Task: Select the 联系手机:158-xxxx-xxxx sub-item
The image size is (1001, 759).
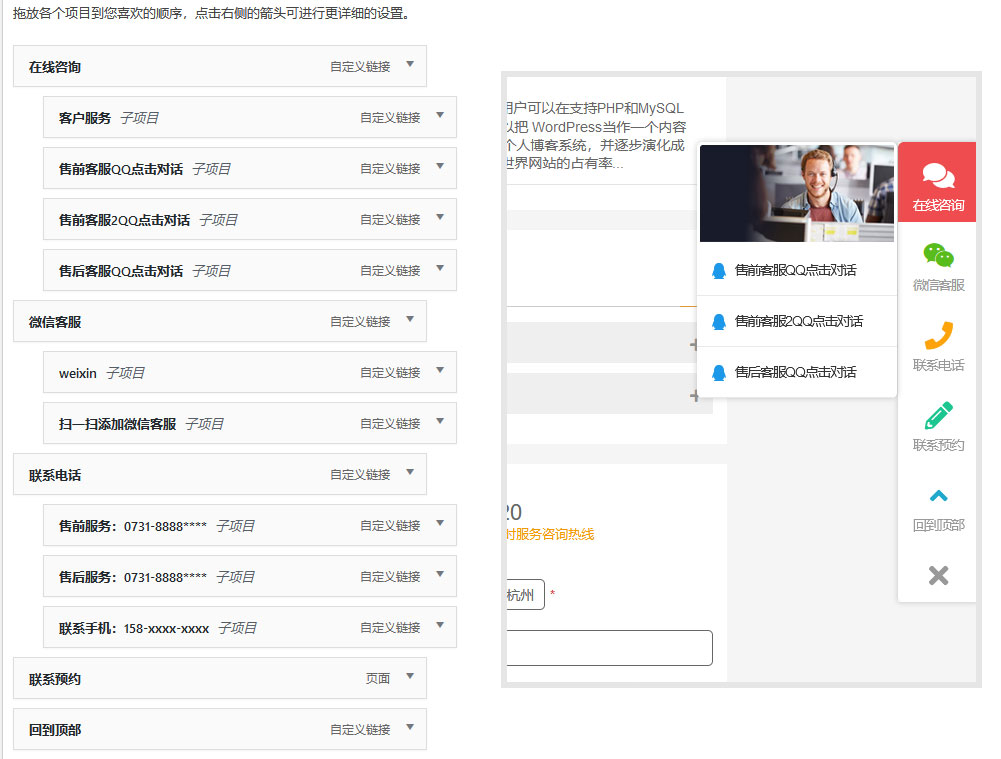Action: 134,628
